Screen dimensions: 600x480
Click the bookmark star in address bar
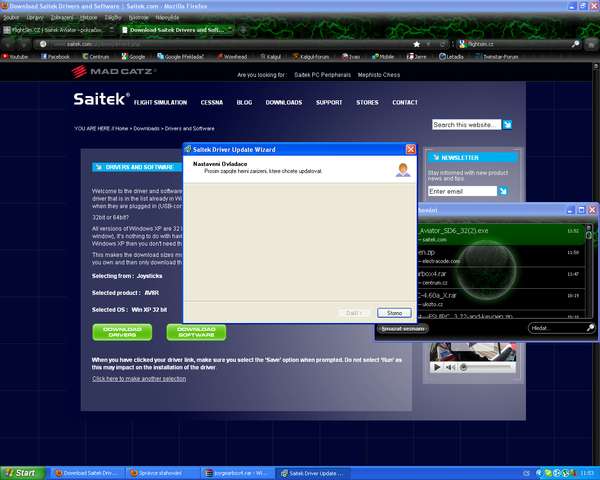coord(417,44)
